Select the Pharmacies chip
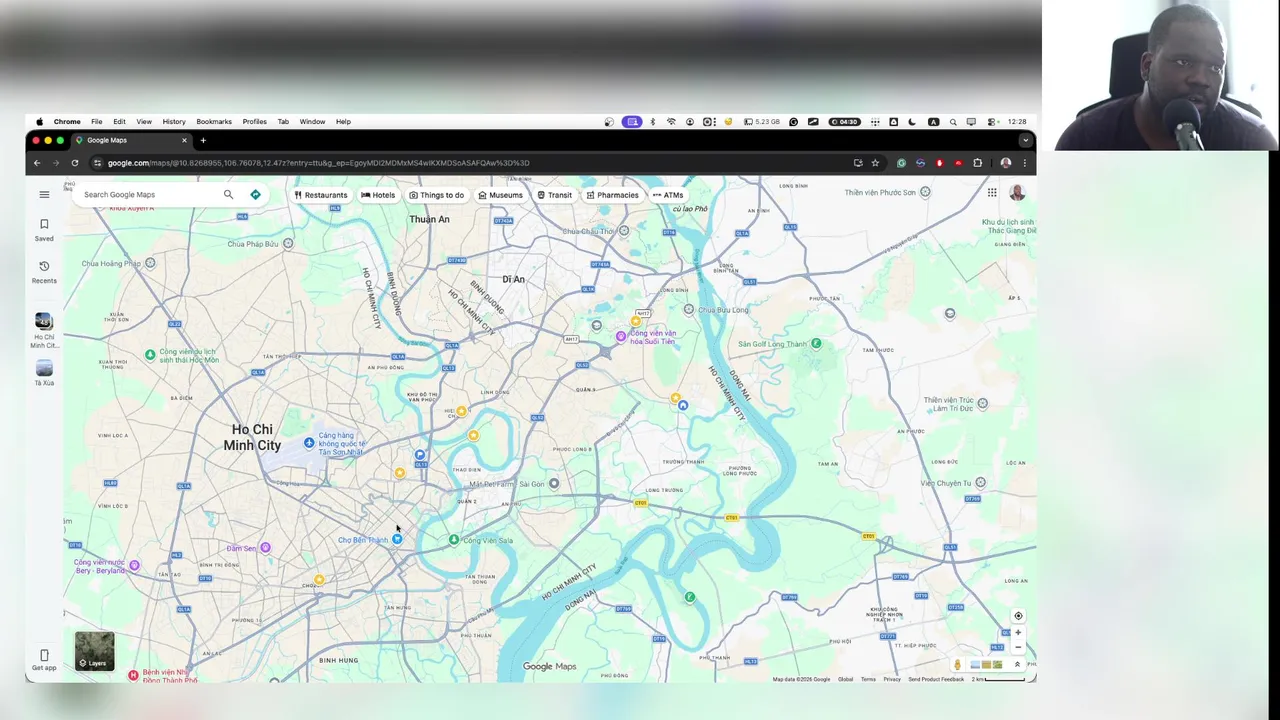The height and width of the screenshot is (720, 1280). click(x=612, y=195)
